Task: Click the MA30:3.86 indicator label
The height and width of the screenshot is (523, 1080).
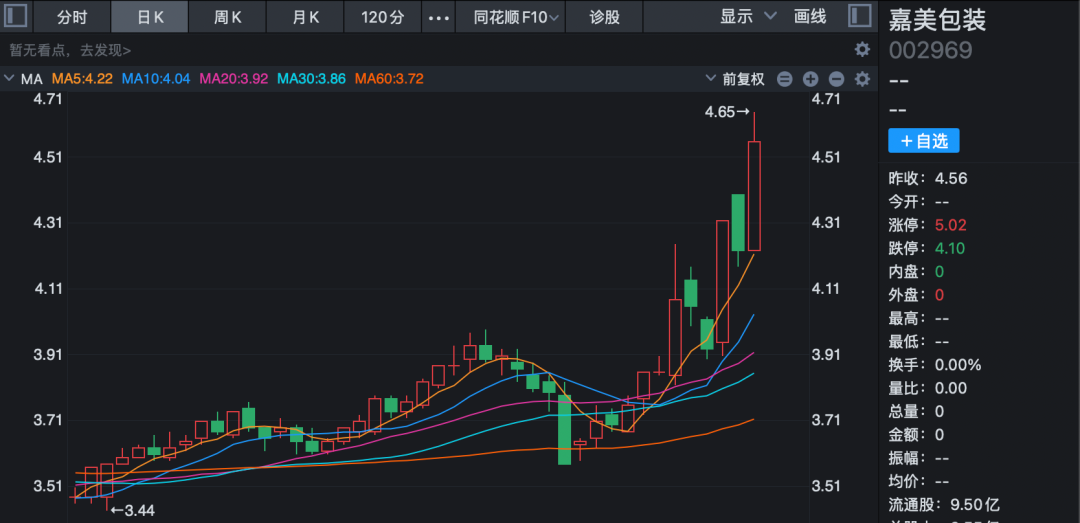Action: pos(311,79)
